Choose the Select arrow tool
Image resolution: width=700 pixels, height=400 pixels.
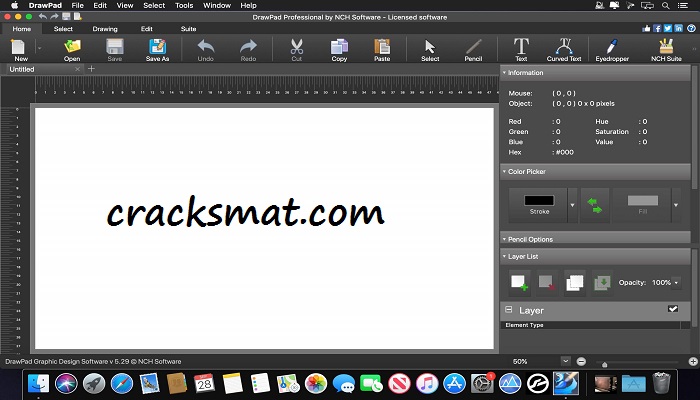pos(430,50)
